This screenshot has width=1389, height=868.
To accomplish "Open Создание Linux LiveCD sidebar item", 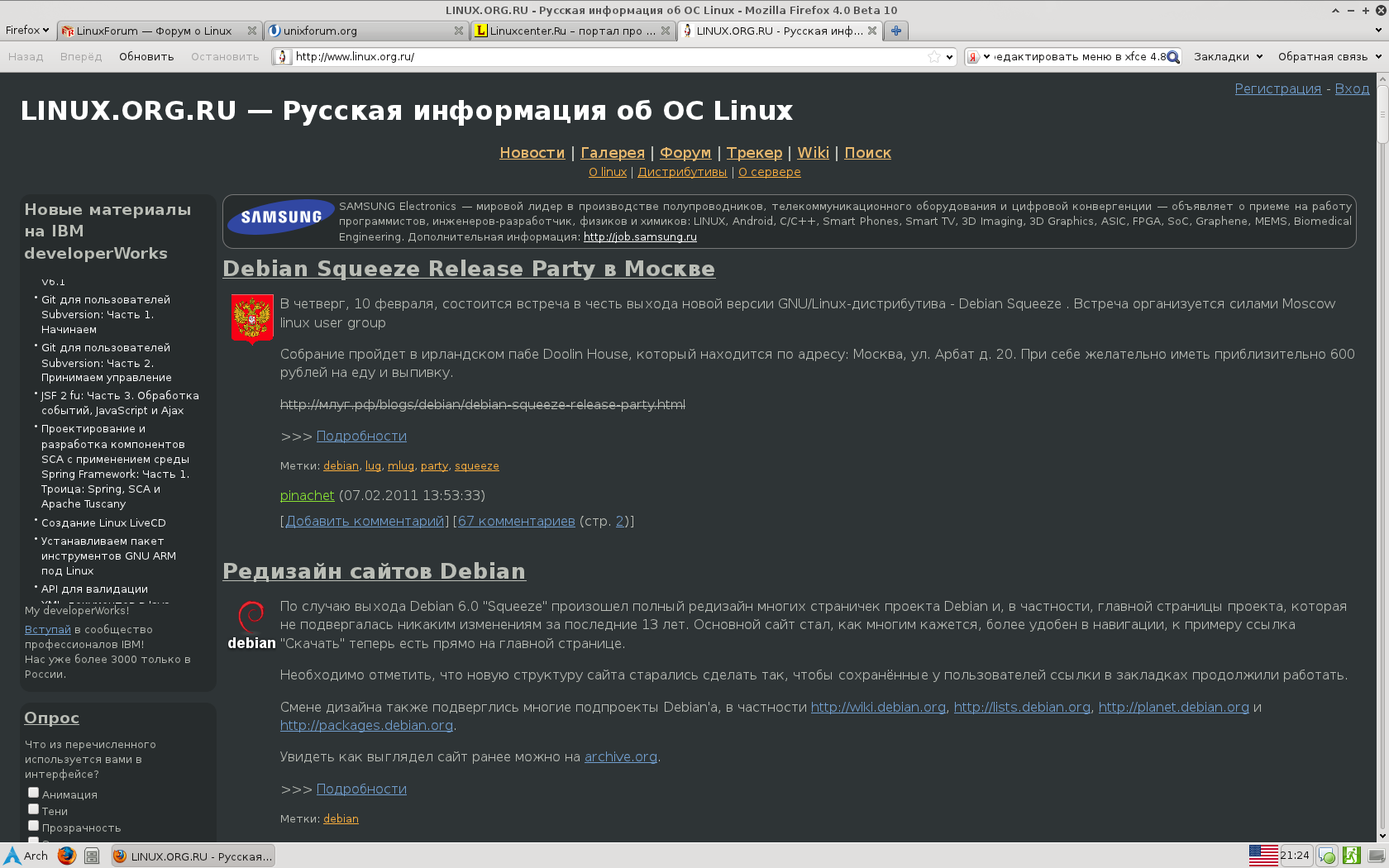I will point(103,522).
